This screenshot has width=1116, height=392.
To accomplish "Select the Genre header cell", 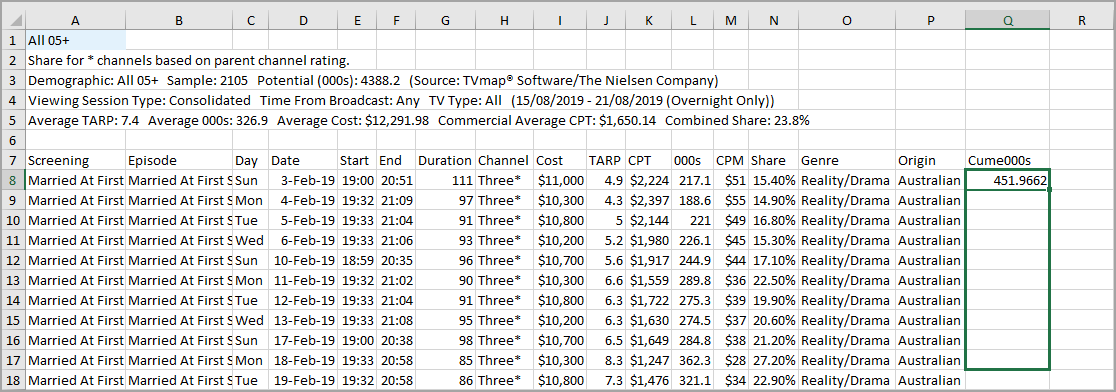I will [x=847, y=160].
